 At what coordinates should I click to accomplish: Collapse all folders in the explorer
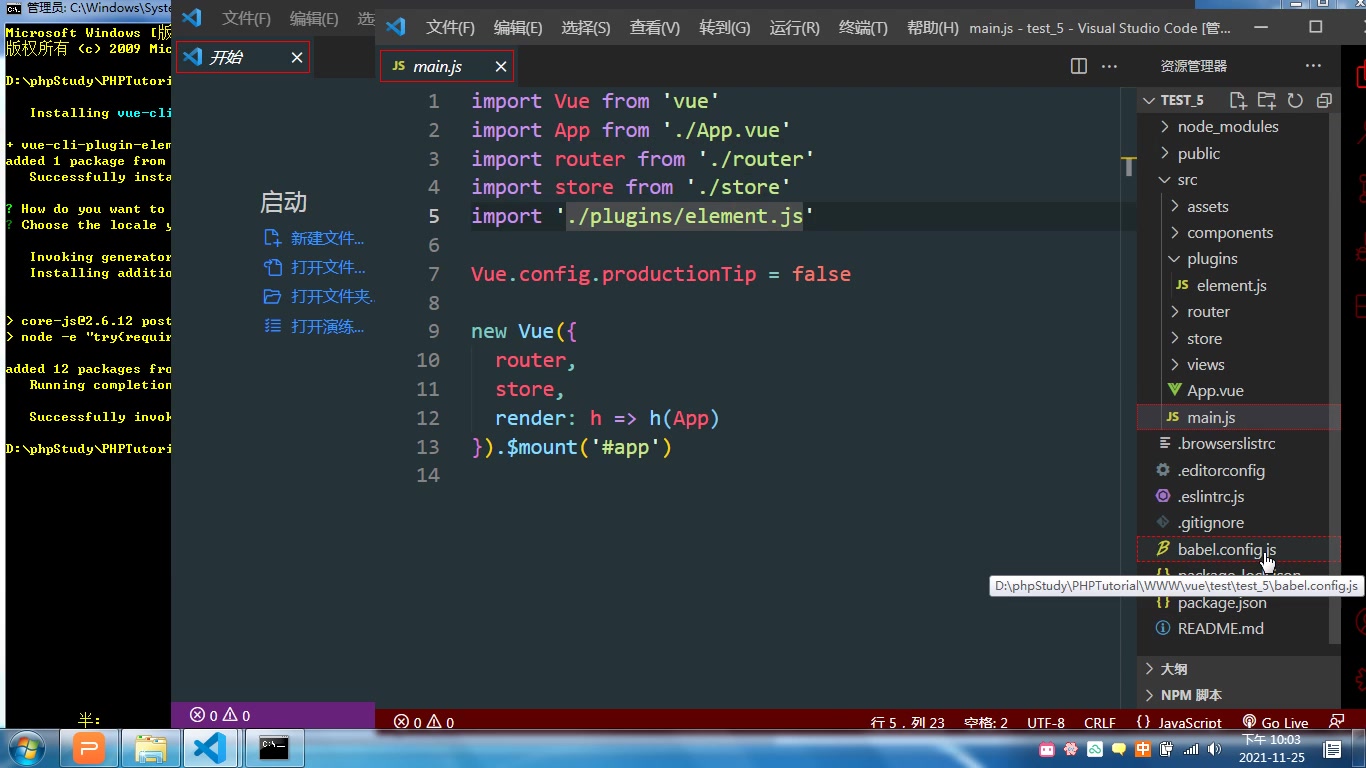1324,100
